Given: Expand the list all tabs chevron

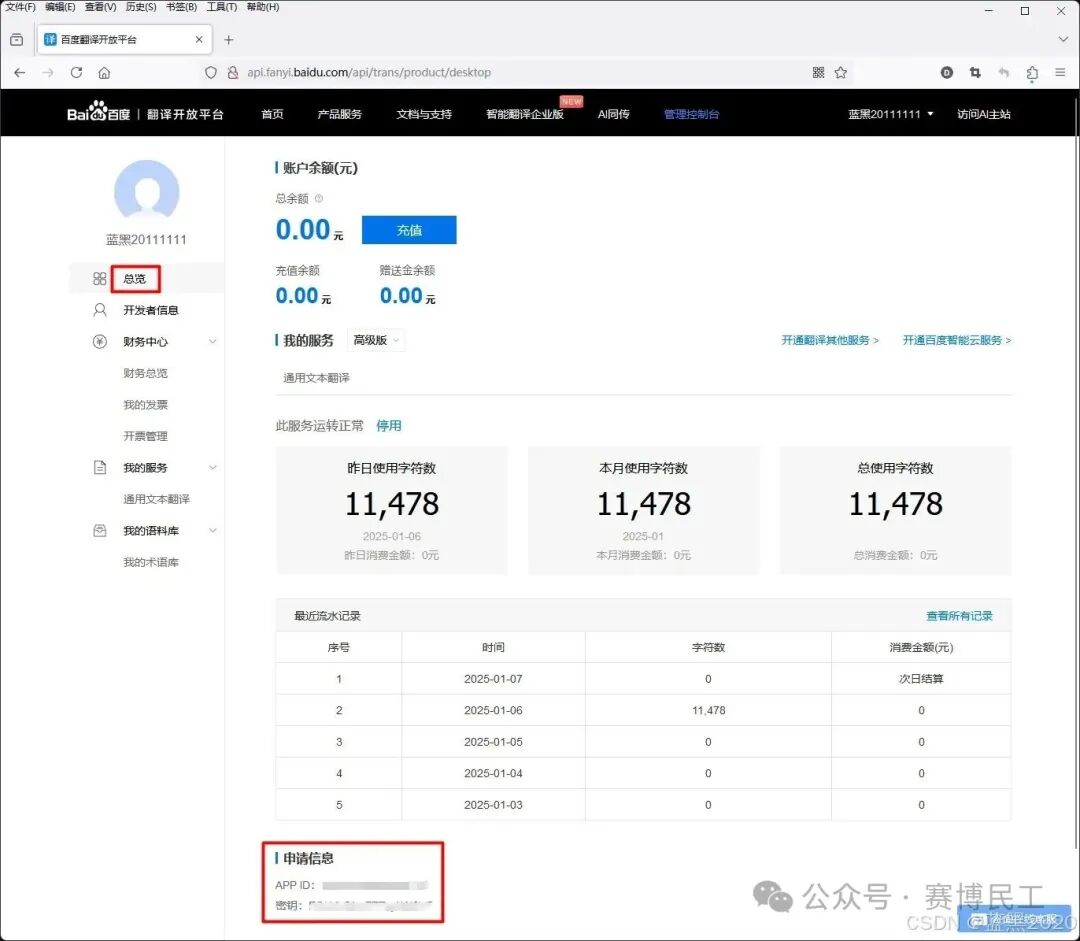Looking at the screenshot, I should pyautogui.click(x=1063, y=40).
